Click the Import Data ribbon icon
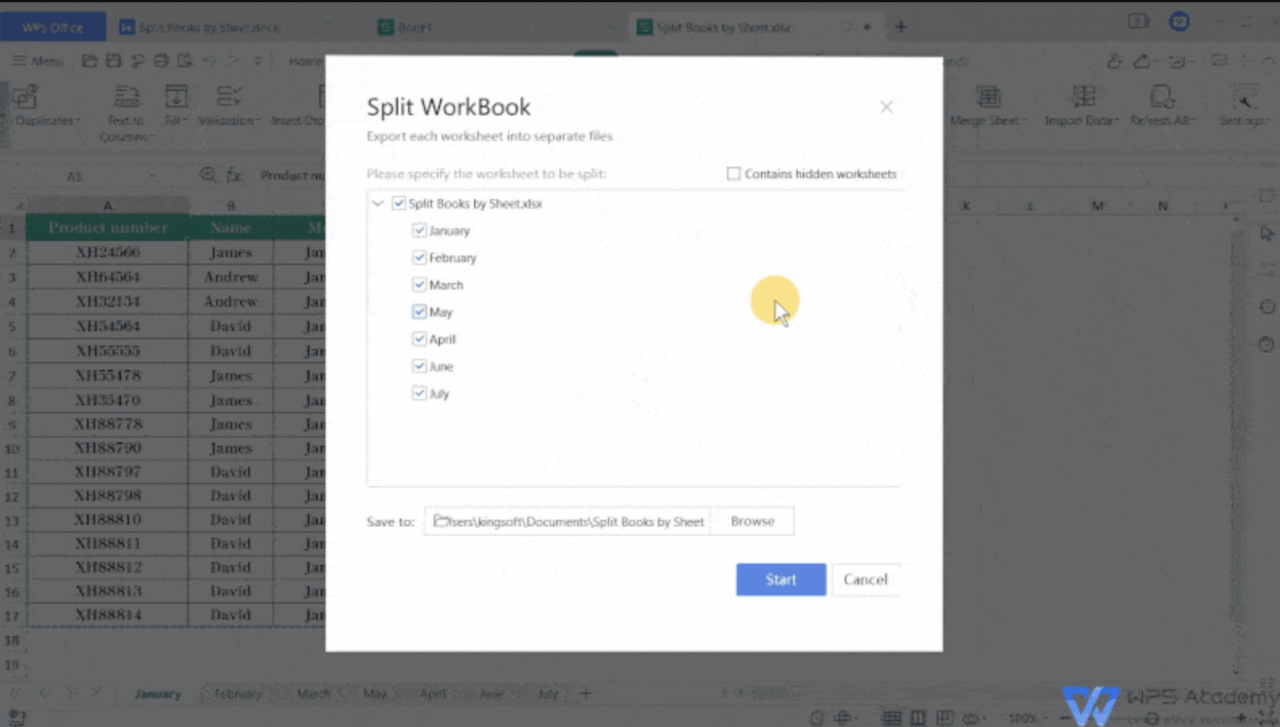 (1084, 97)
